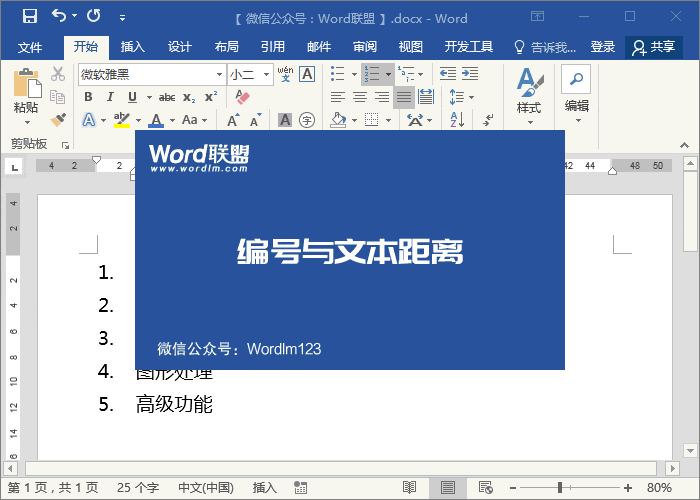700x500 pixels.
Task: Click the Shrink Font icon
Action: click(255, 120)
